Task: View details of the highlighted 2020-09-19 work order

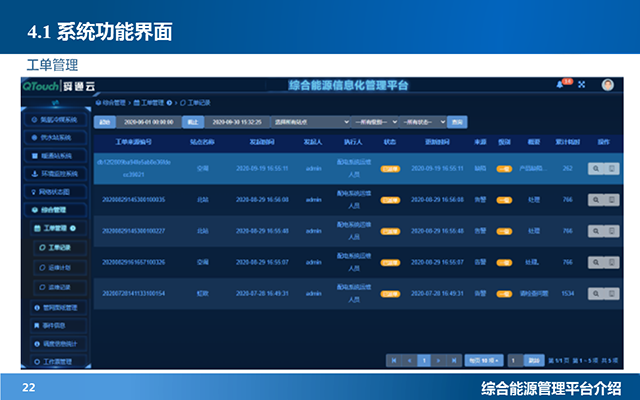Action: pyautogui.click(x=596, y=169)
